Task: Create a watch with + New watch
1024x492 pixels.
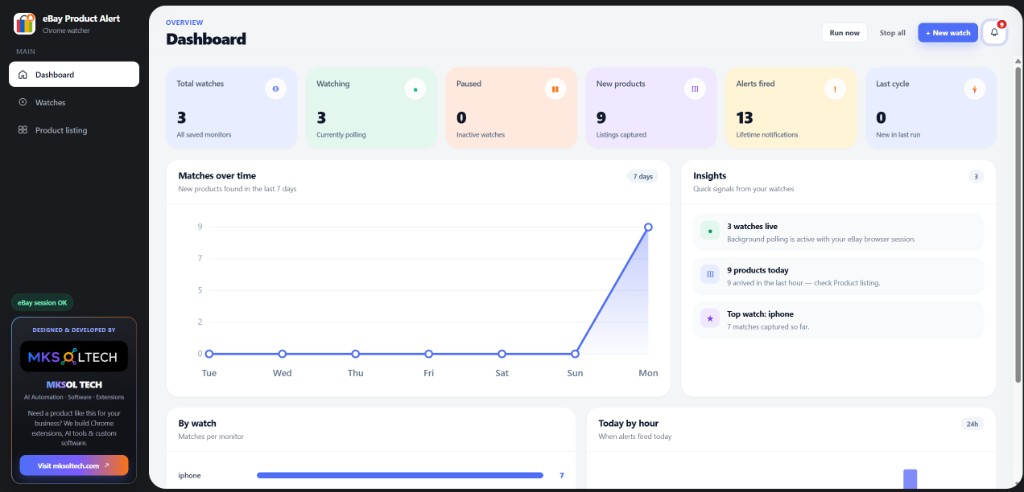Action: click(x=948, y=33)
